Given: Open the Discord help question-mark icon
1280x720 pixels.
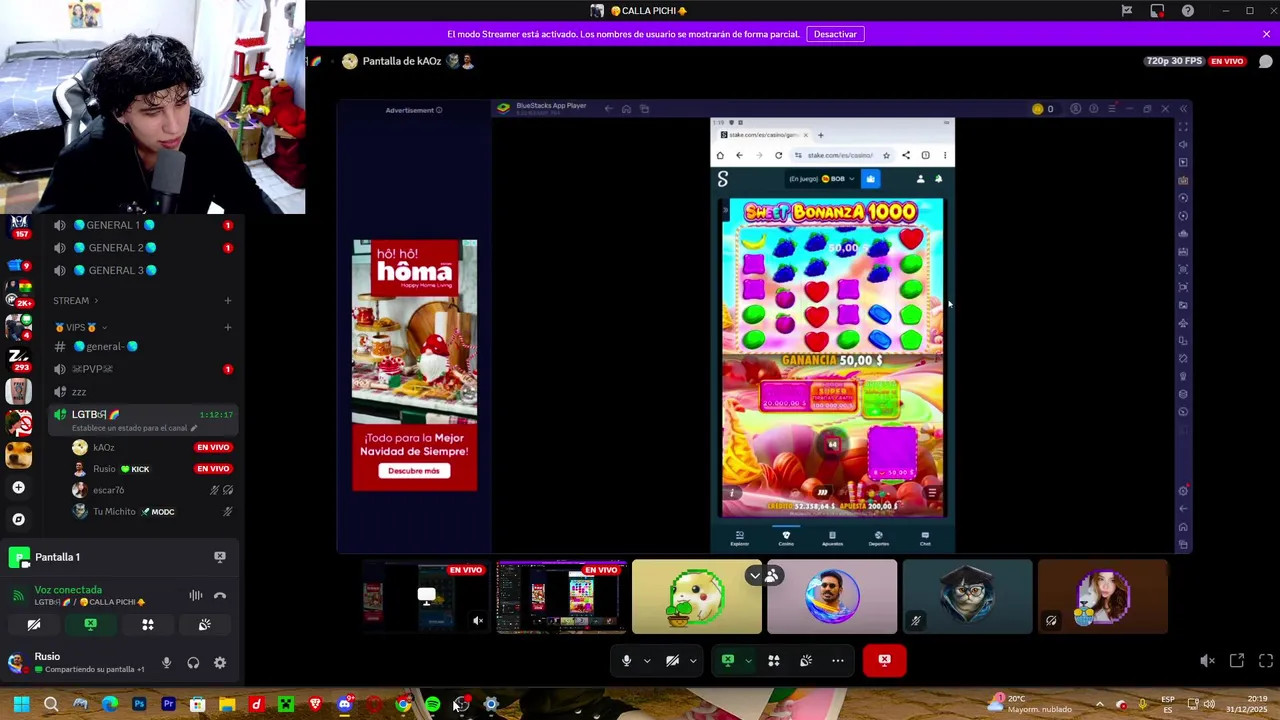Looking at the screenshot, I should pos(1187,11).
